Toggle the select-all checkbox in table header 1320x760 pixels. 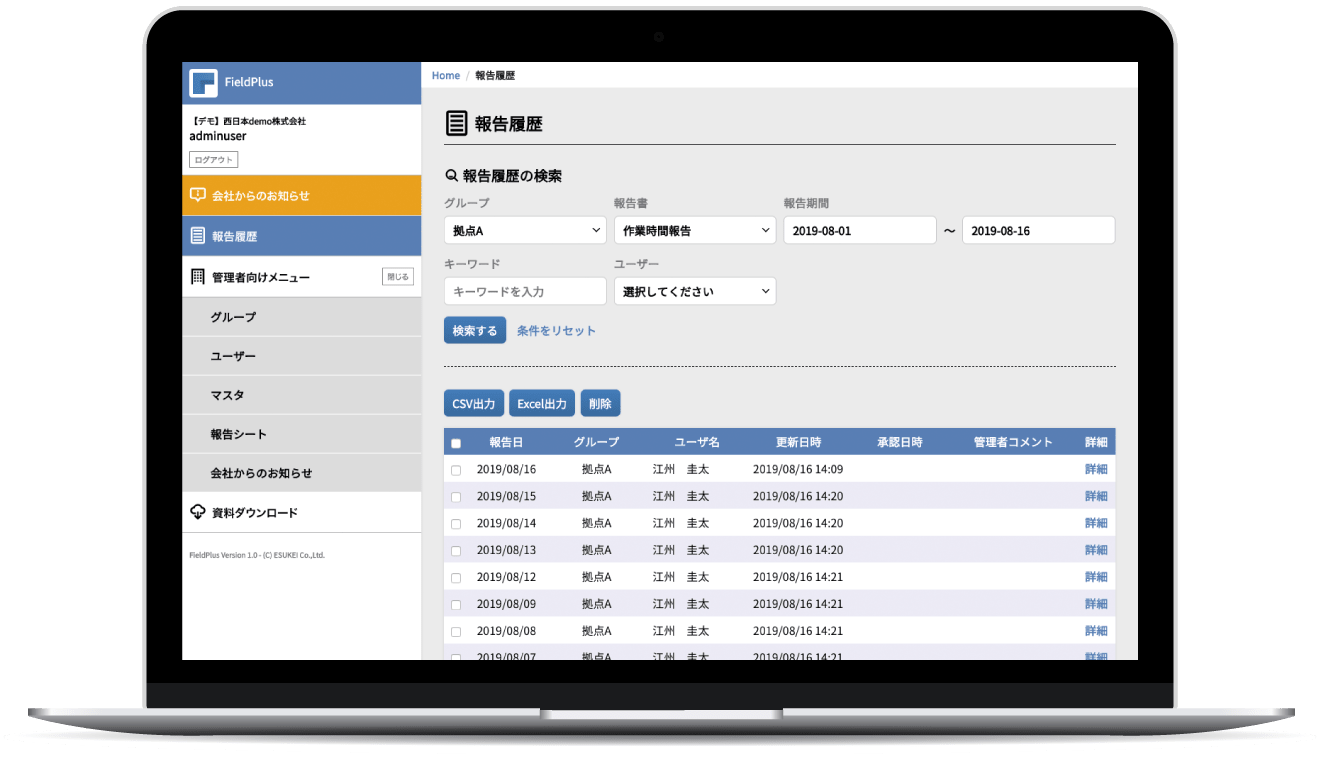click(456, 443)
